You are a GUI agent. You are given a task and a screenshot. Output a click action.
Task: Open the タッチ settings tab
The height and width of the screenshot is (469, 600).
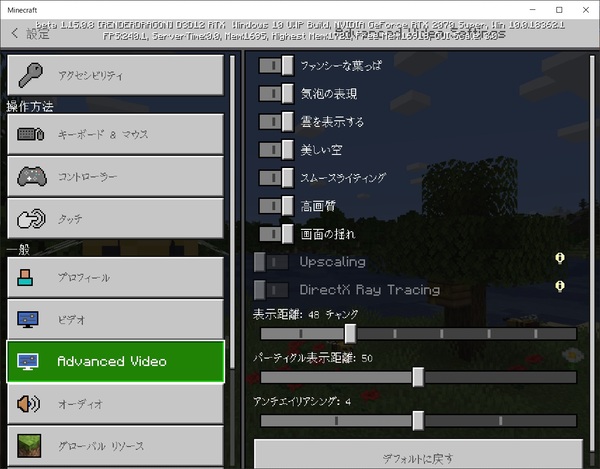[x=116, y=218]
